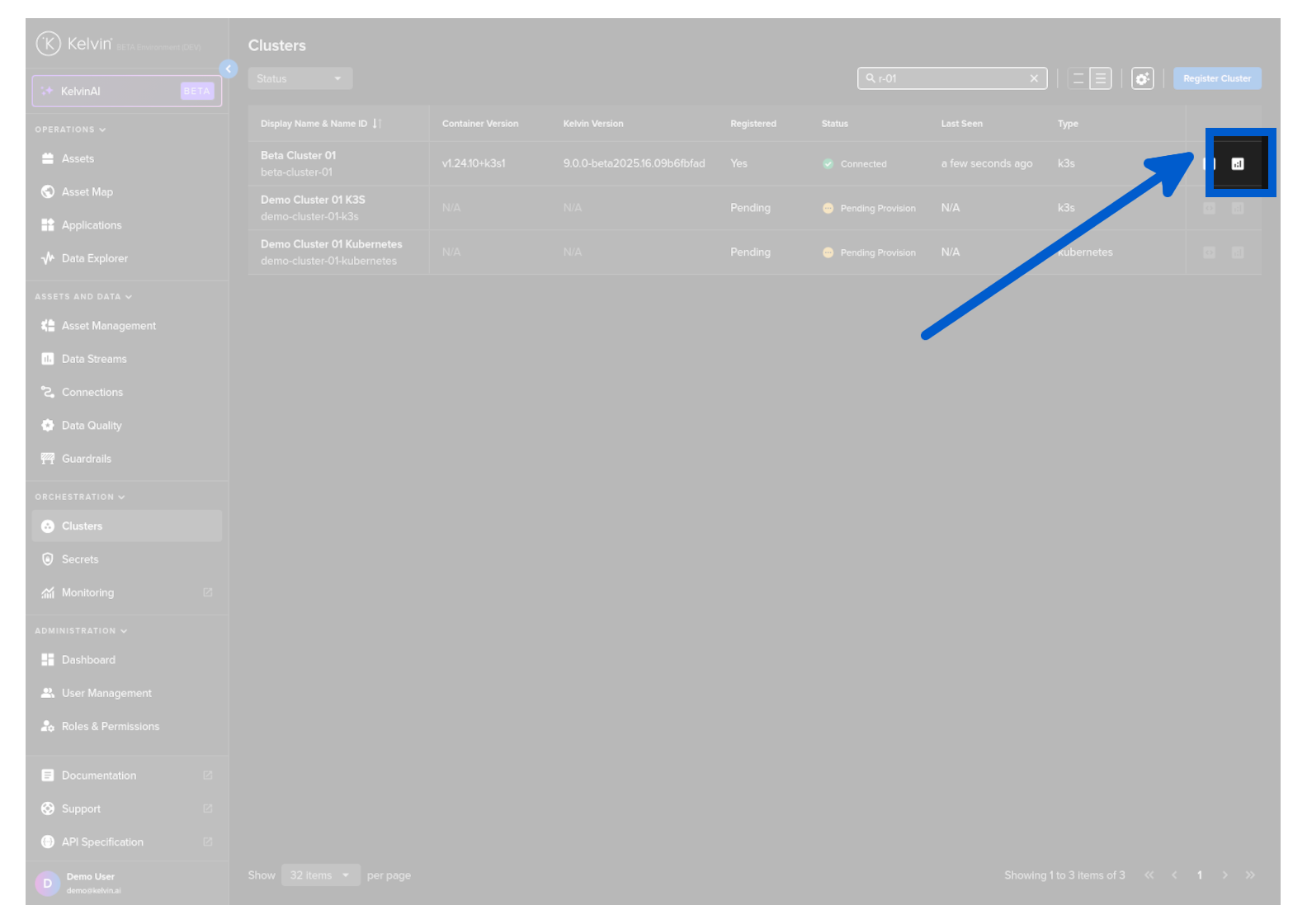1307x924 pixels.
Task: Open the Status filter dropdown
Action: coord(300,79)
